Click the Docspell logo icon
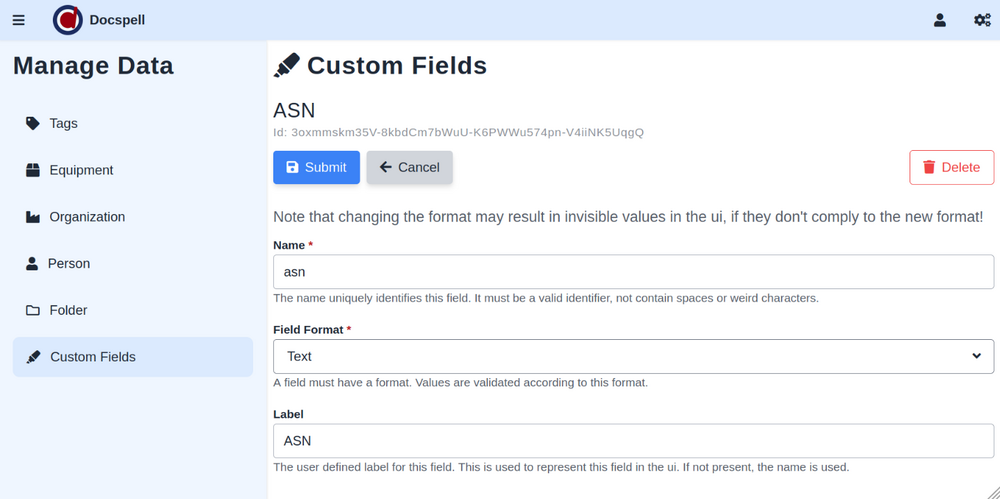 click(x=68, y=20)
